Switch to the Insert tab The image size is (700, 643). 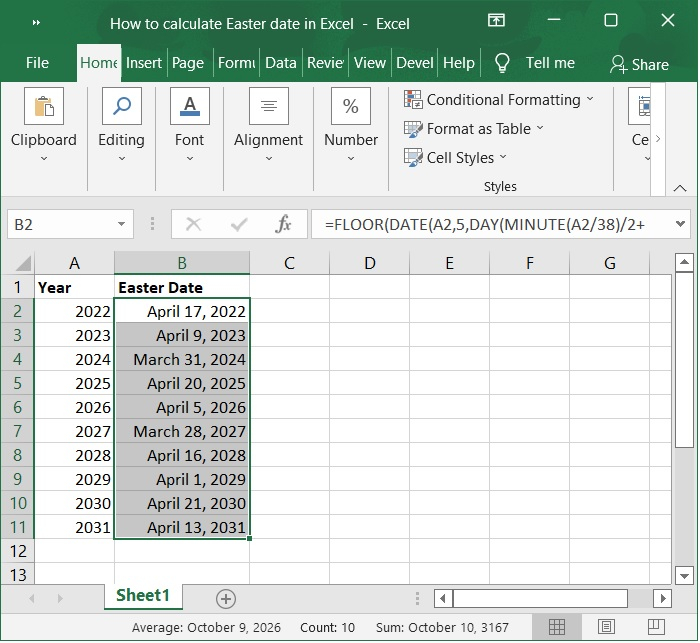pos(144,63)
